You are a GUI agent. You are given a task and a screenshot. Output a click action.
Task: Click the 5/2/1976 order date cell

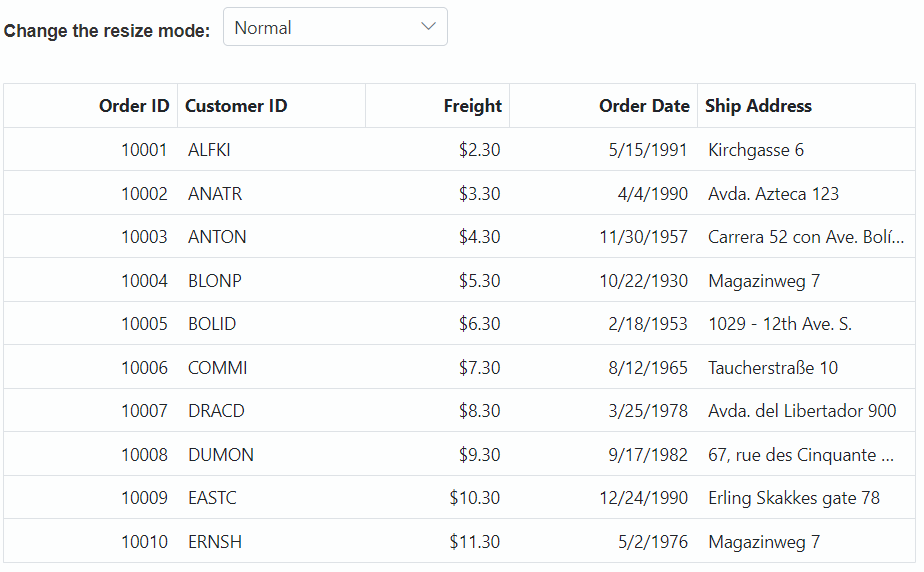click(603, 541)
